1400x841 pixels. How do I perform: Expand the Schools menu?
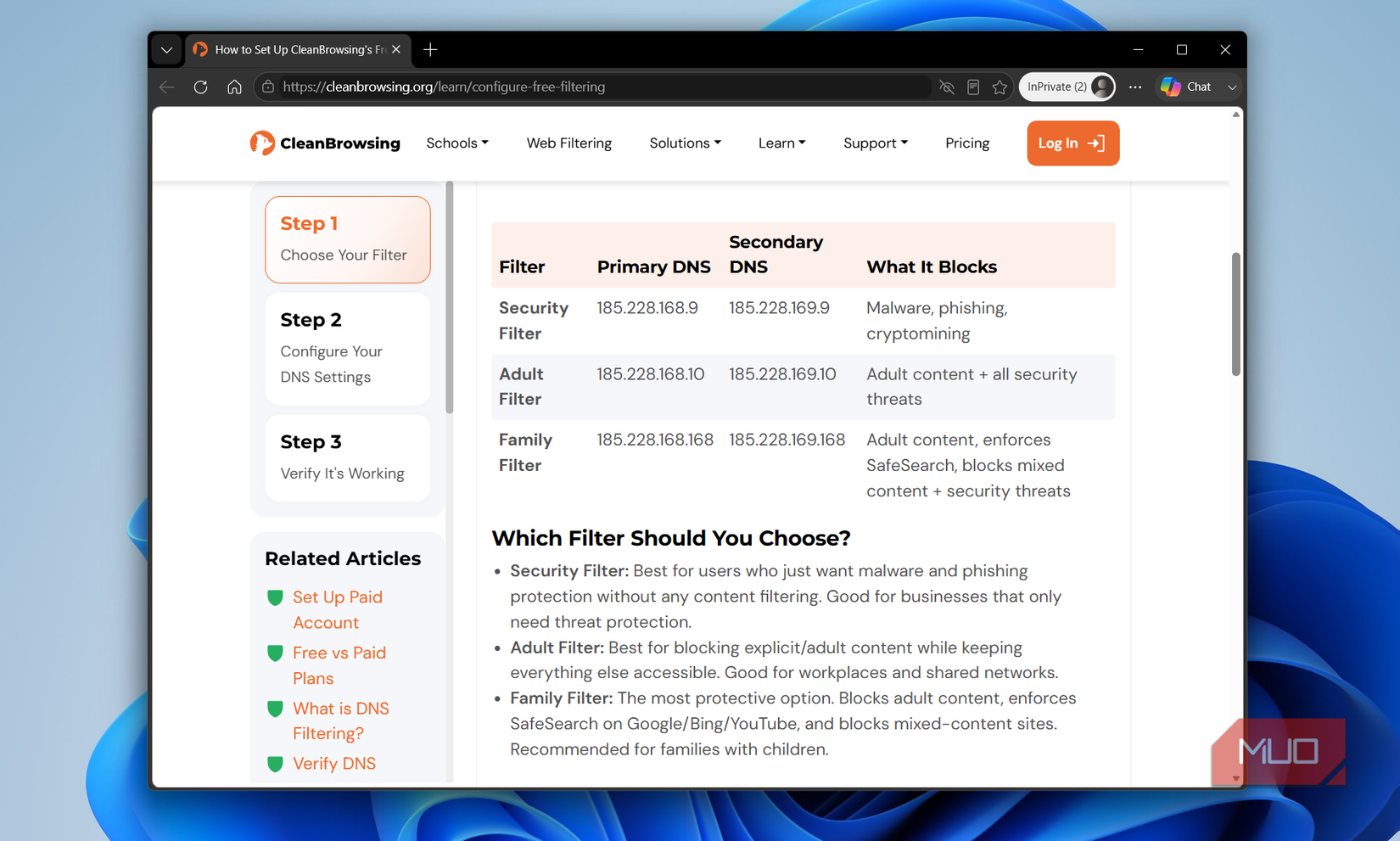[x=457, y=143]
